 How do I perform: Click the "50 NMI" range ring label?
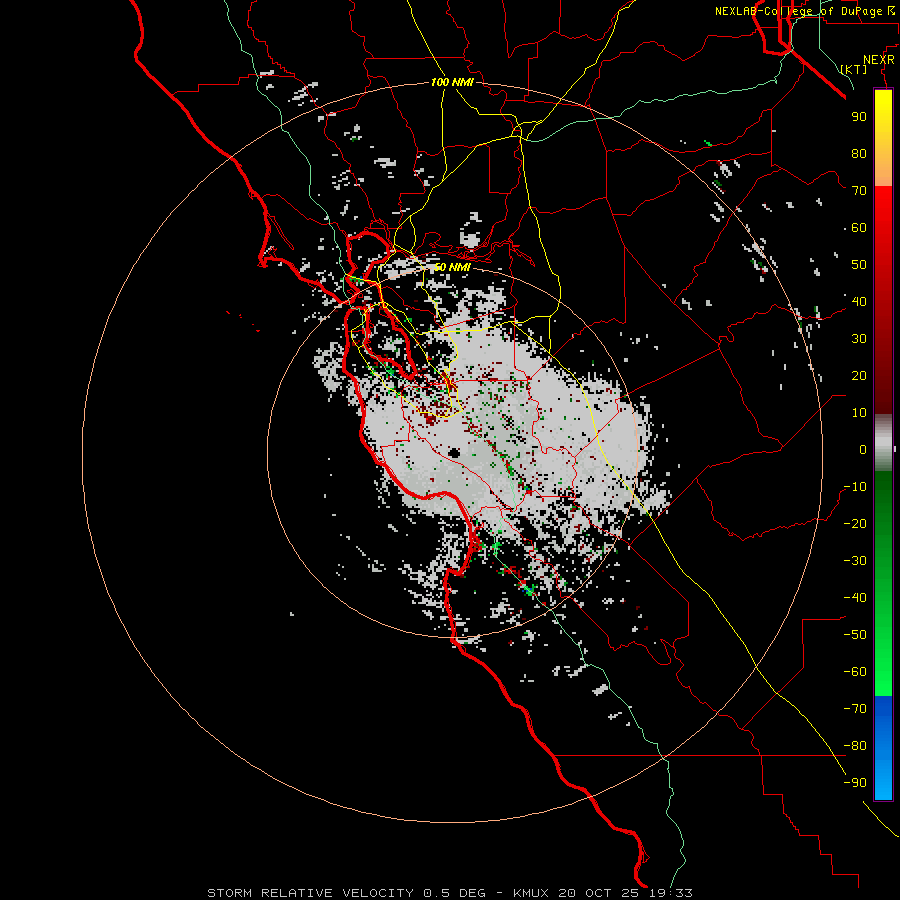coord(452,267)
